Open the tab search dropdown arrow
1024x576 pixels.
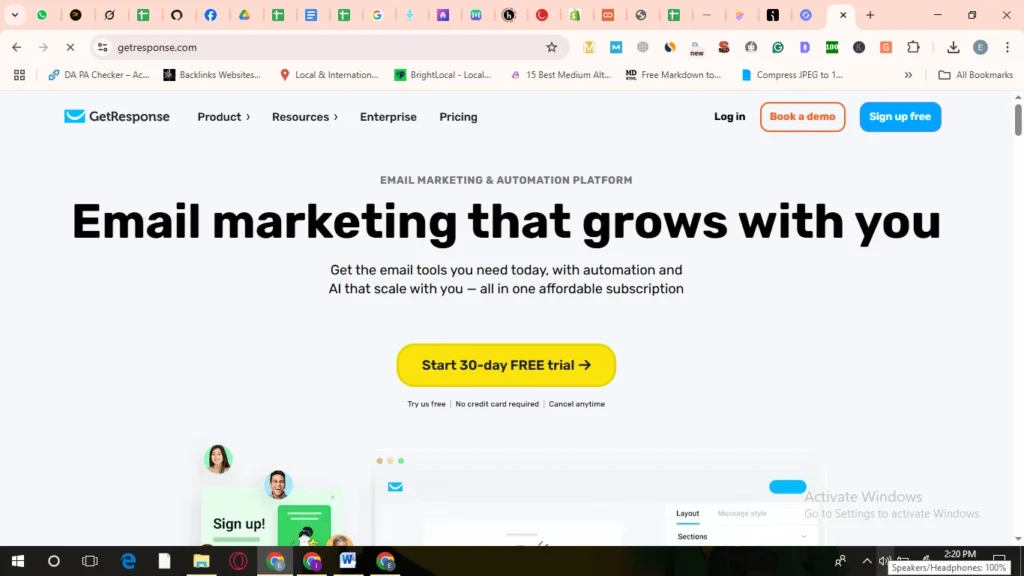(x=14, y=15)
